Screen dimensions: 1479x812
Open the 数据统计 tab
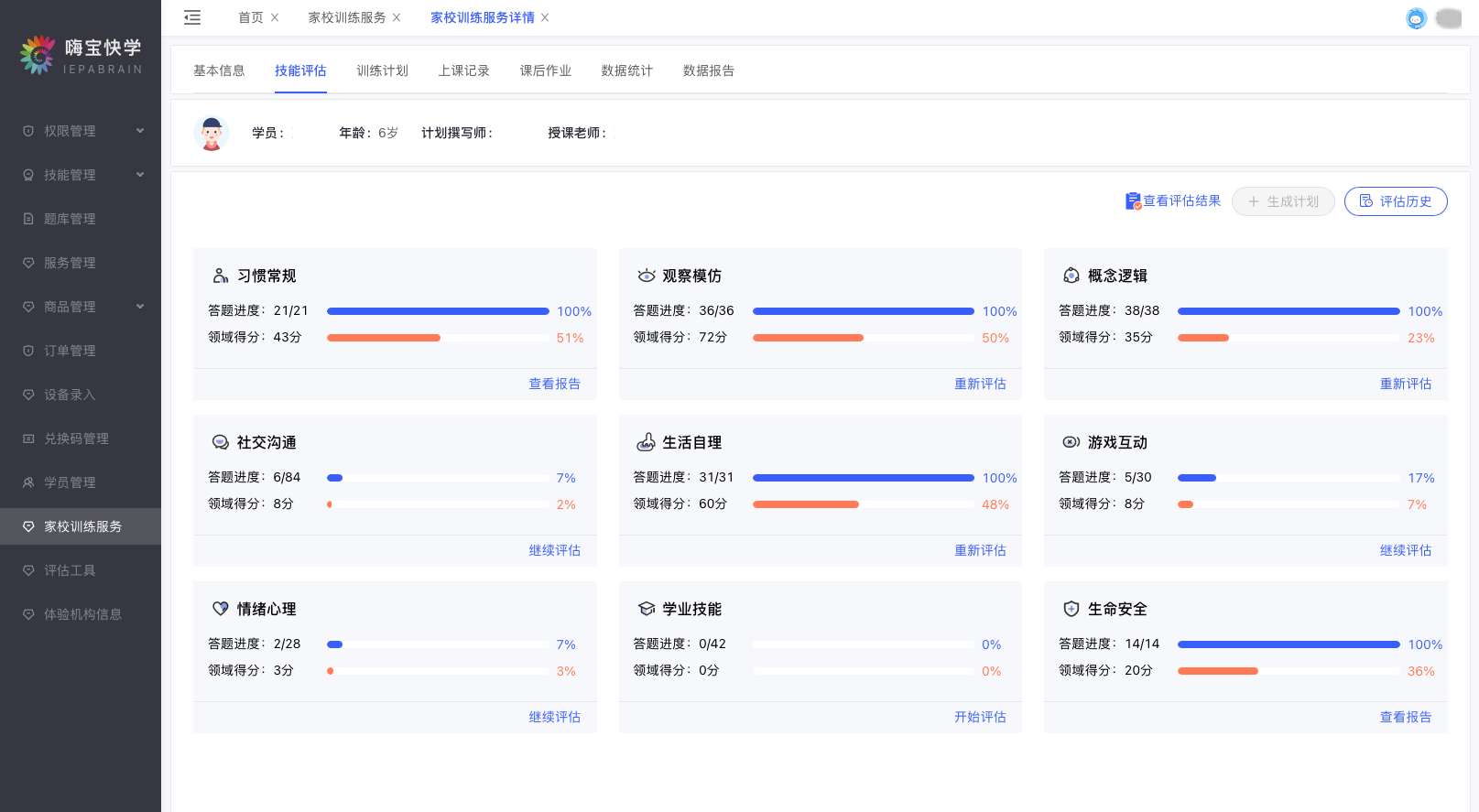coord(626,70)
